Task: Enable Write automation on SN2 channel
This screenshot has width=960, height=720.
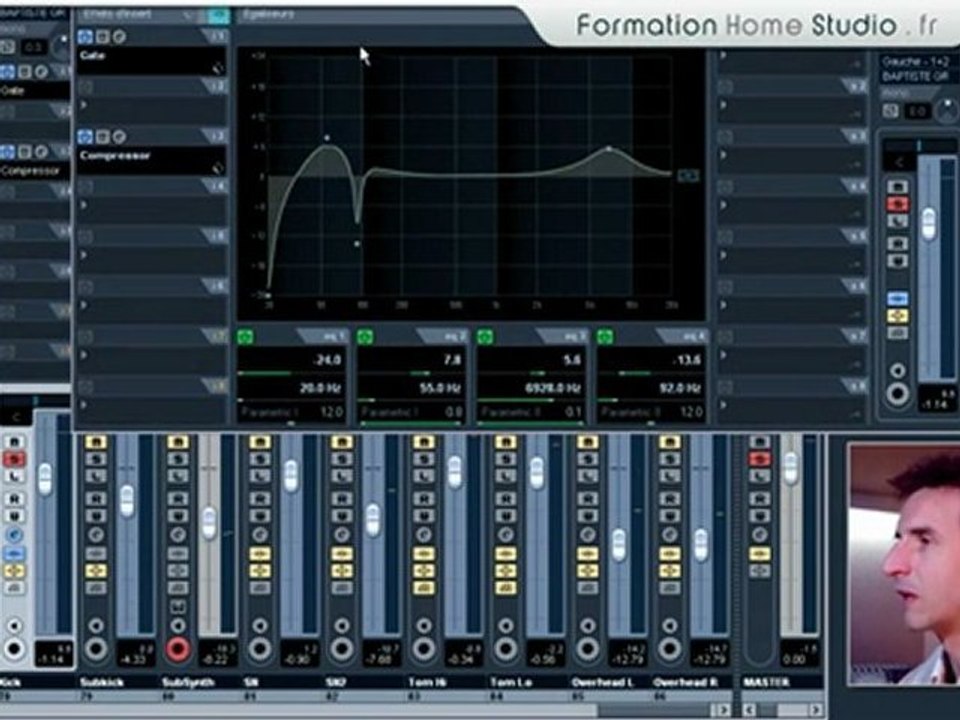Action: (342, 516)
